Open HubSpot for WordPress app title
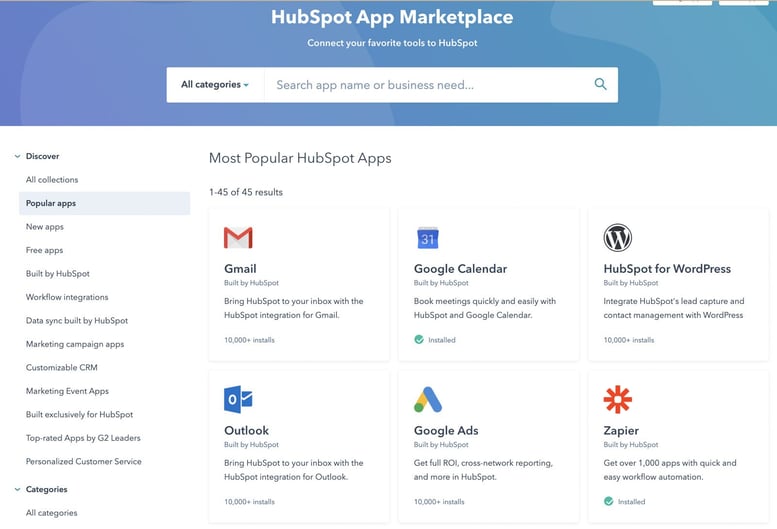Image resolution: width=777 pixels, height=529 pixels. click(x=667, y=269)
